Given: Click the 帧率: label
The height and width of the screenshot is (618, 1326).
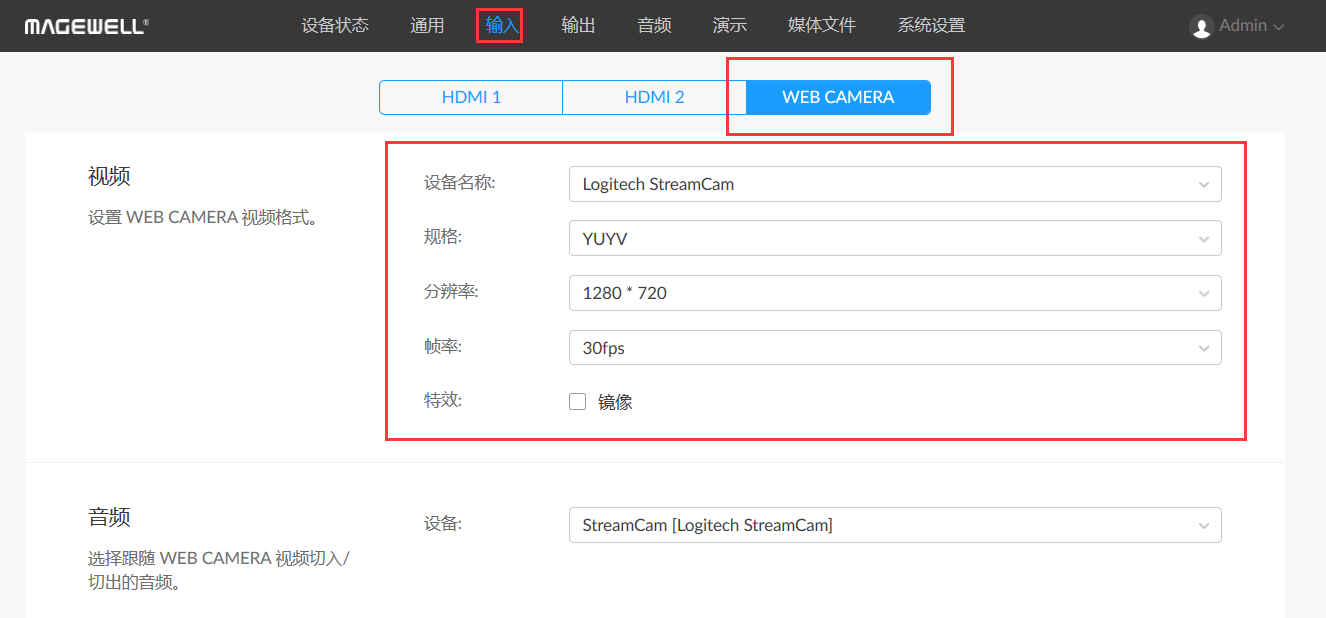Looking at the screenshot, I should tap(443, 346).
